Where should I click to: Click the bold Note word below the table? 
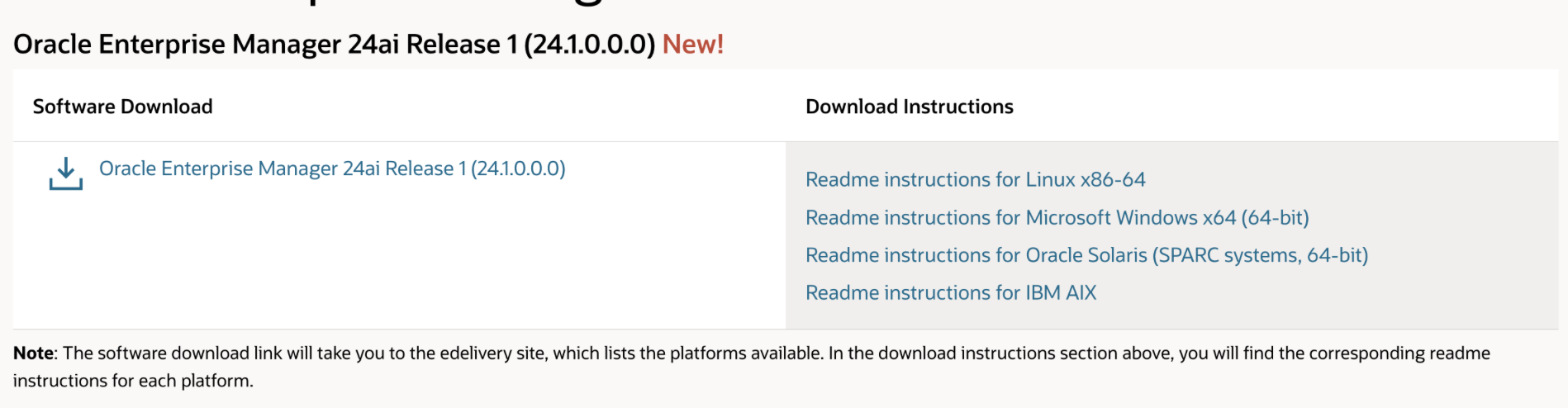point(33,353)
